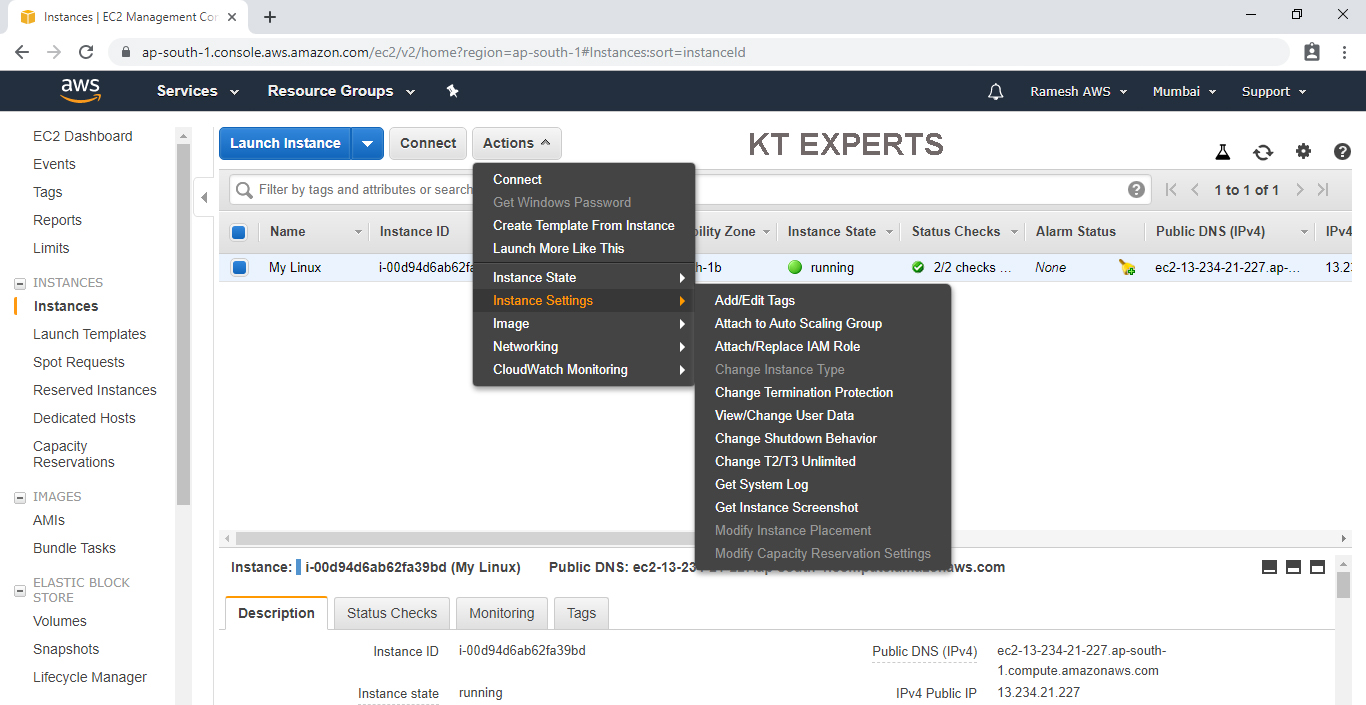Open the CloudWatch Monitoring submenu
The image size is (1366, 705).
[x=584, y=370]
